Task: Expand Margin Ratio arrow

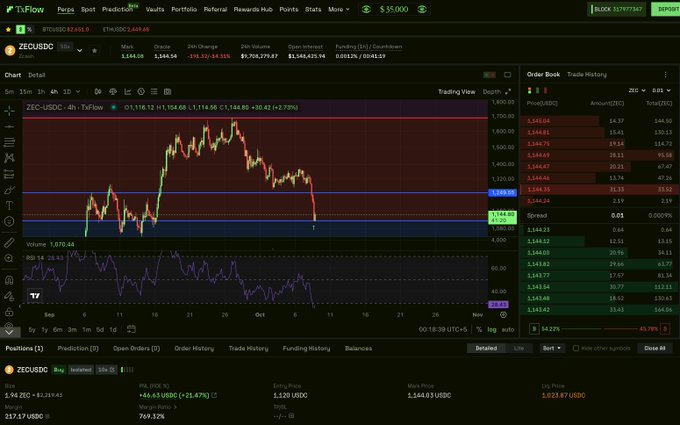Action: 175,407
